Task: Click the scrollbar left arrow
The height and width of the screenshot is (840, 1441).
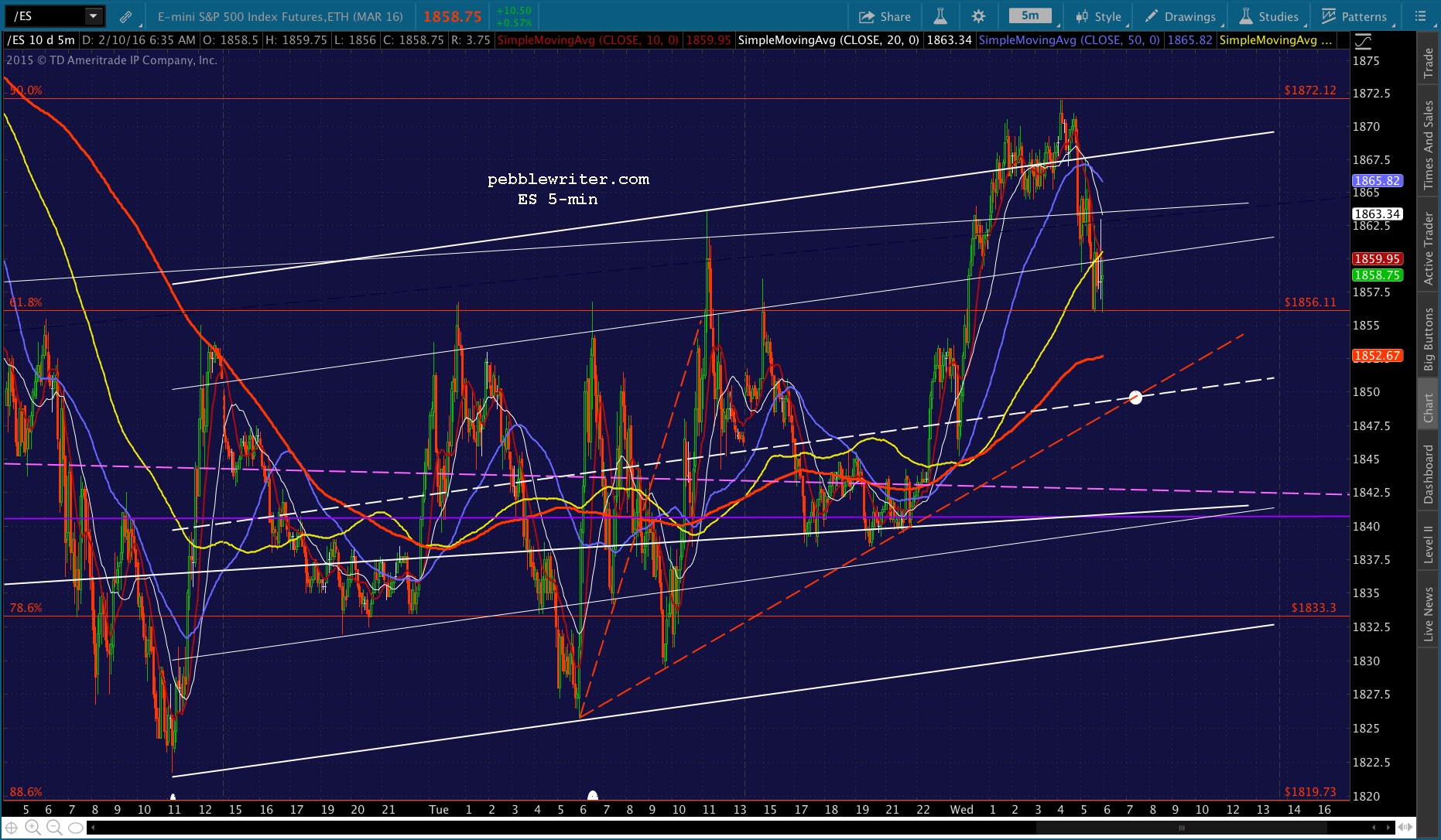Action: 93,828
